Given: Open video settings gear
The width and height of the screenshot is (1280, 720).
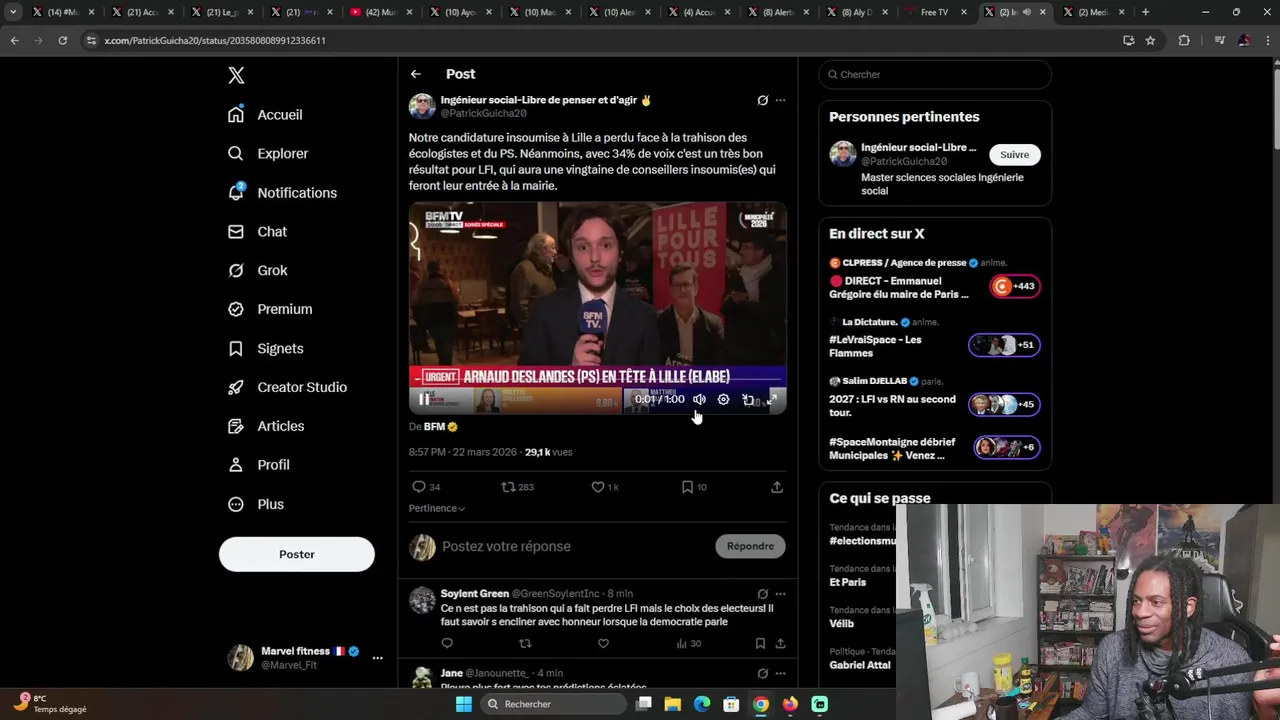Looking at the screenshot, I should click(x=723, y=399).
